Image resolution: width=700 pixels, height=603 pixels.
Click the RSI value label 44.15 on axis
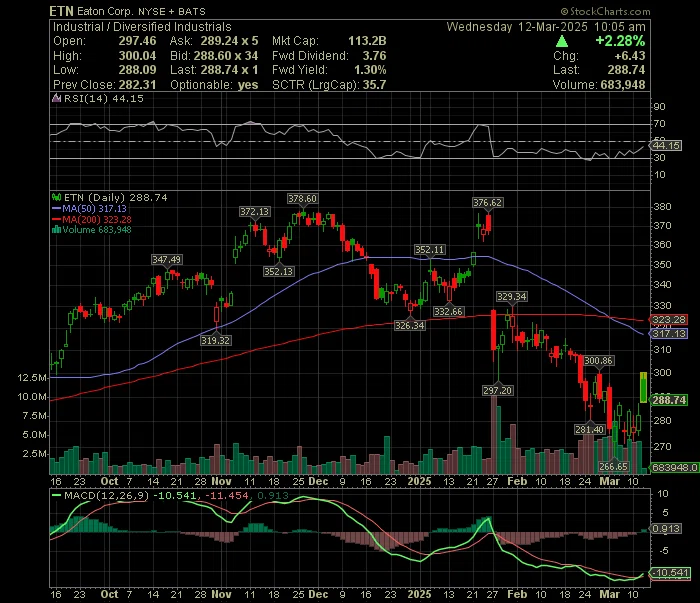pos(666,146)
